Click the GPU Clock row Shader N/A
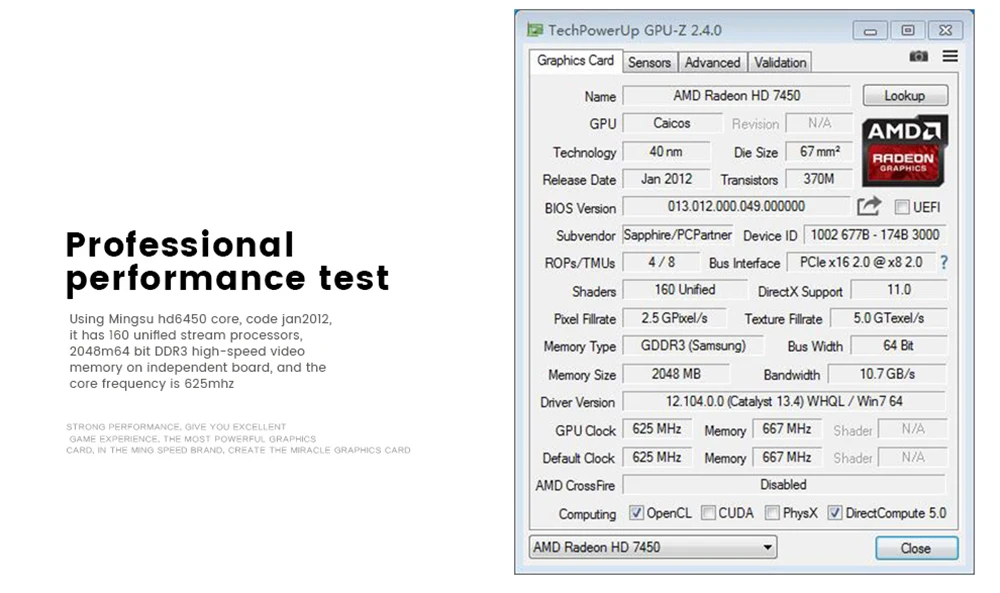 913,429
